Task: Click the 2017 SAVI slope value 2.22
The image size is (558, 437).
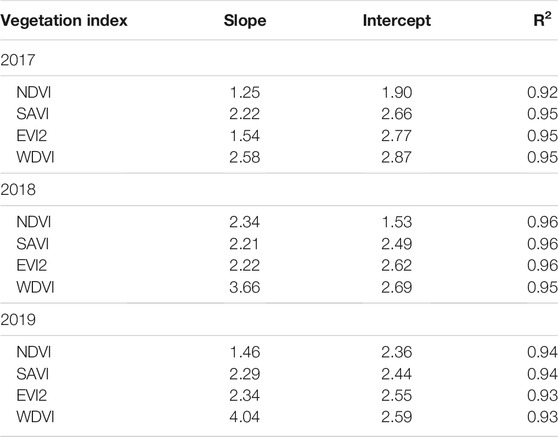Action: pyautogui.click(x=244, y=114)
